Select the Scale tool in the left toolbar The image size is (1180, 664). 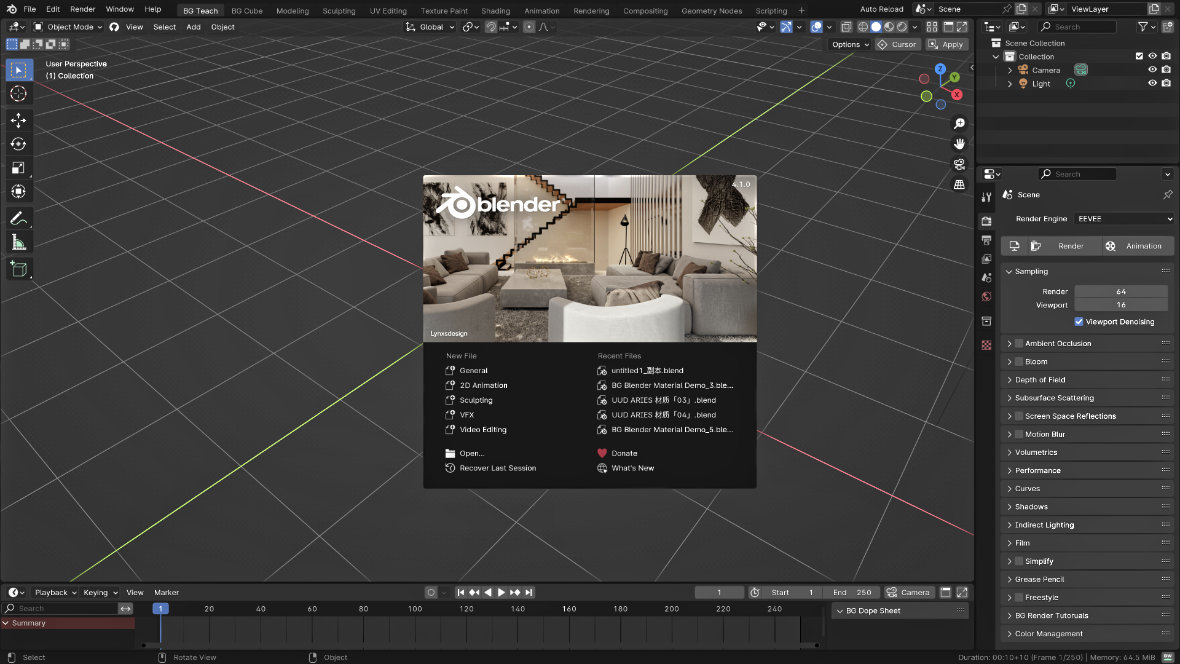[19, 168]
